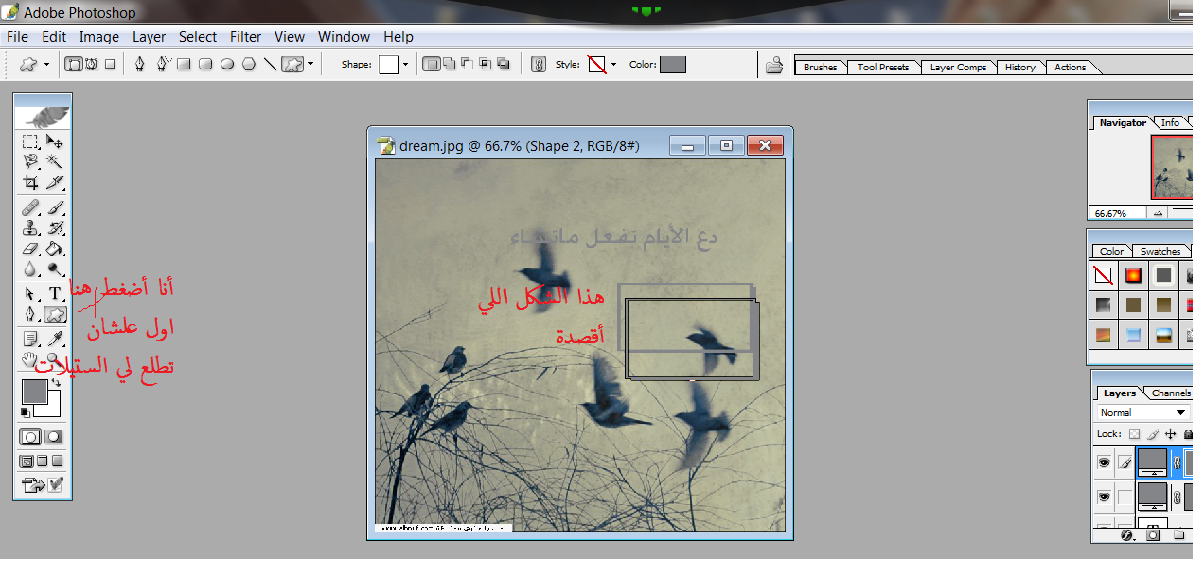1197x562 pixels.
Task: Toggle the link layer style chain button
Action: point(538,64)
